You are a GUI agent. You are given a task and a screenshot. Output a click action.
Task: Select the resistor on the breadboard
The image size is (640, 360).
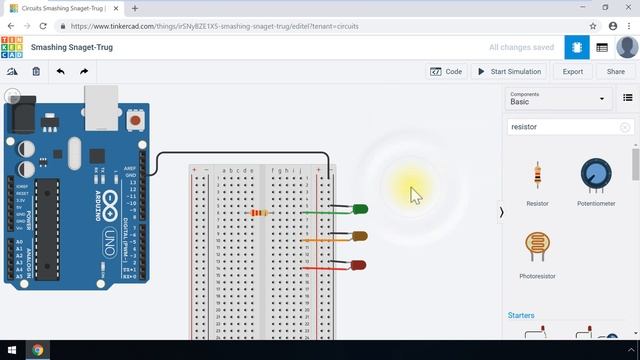[x=259, y=213]
